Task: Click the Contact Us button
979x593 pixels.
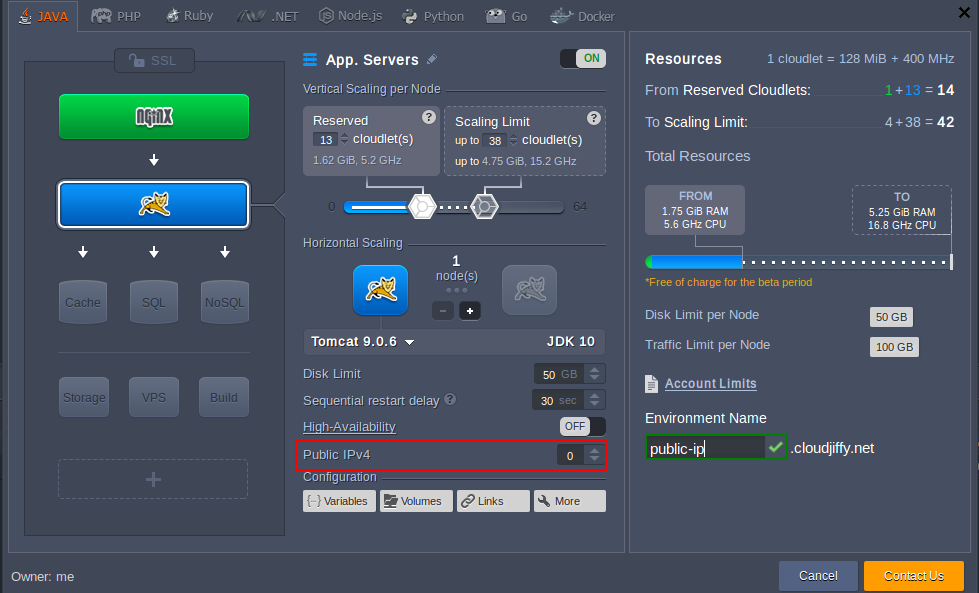Action: pos(913,576)
